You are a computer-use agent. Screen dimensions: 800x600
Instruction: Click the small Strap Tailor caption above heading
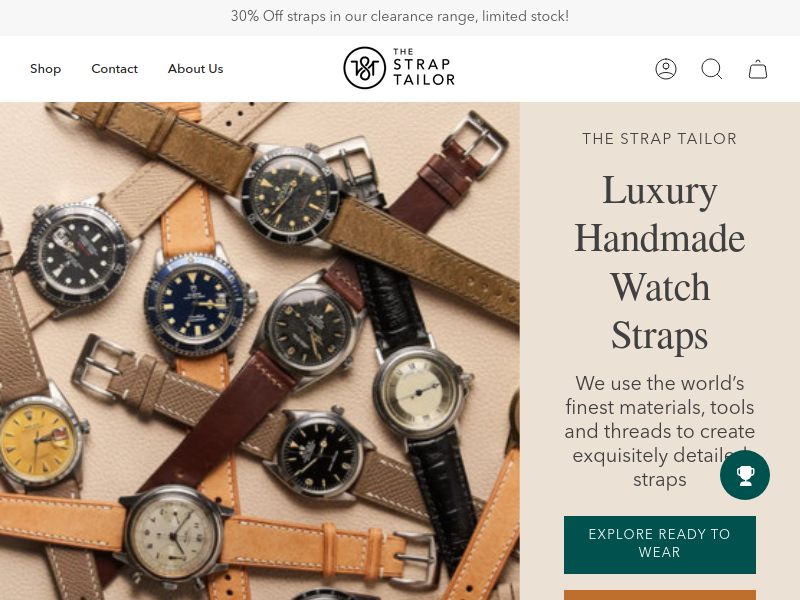660,139
